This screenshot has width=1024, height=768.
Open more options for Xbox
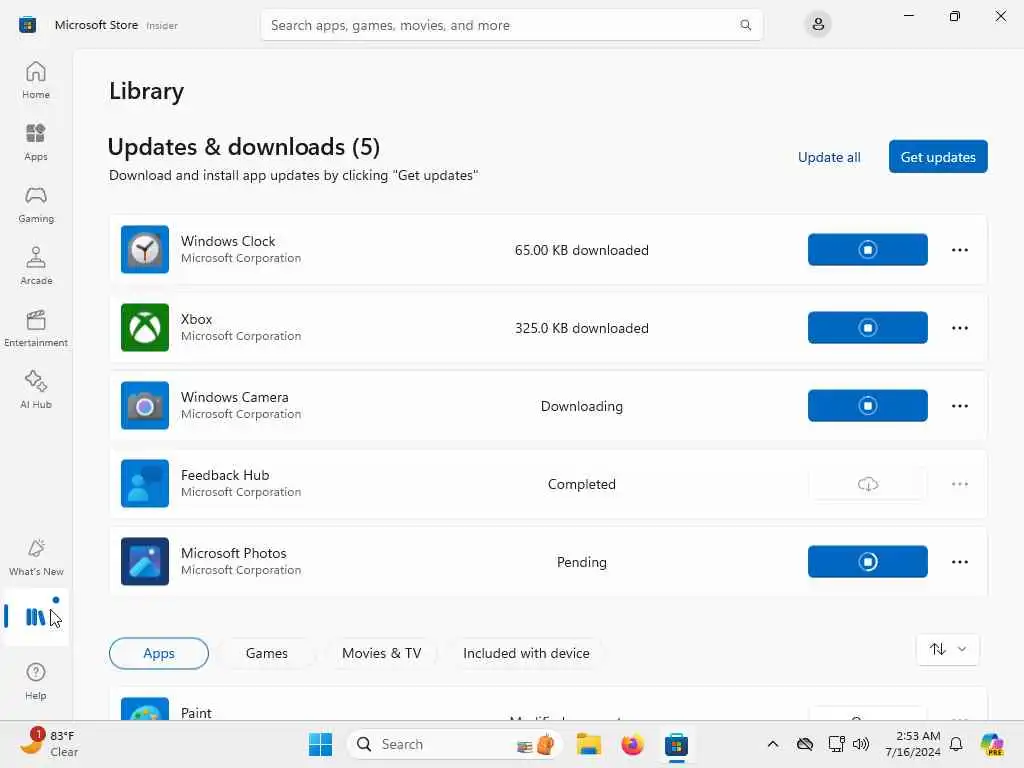[x=959, y=327]
